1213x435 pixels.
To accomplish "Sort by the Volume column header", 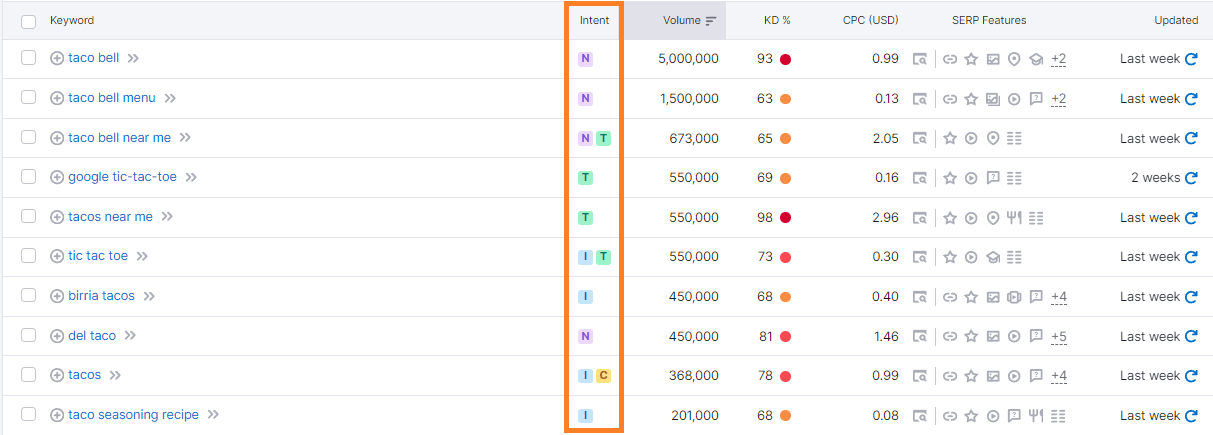I will point(689,20).
